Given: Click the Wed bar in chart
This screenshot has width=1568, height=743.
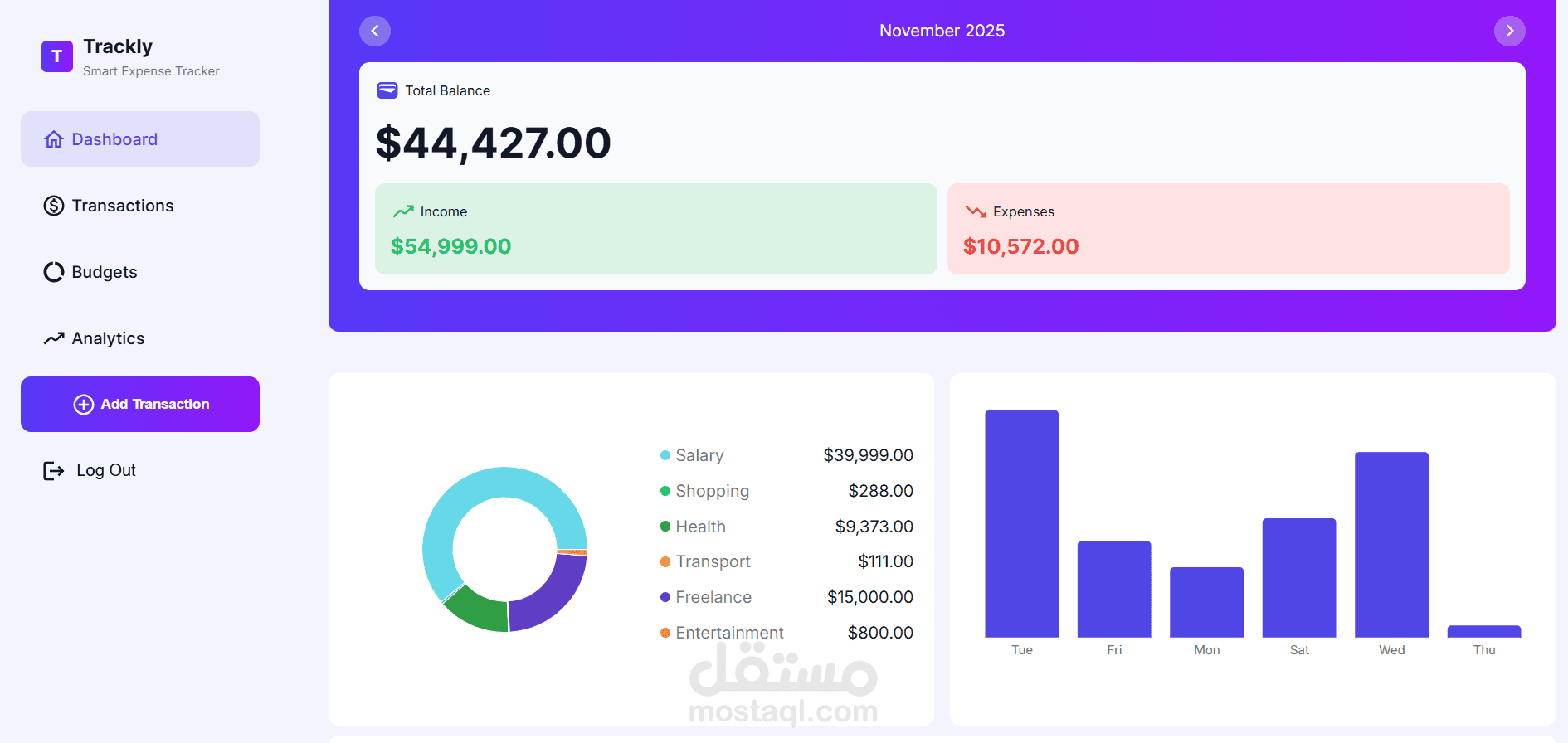Looking at the screenshot, I should [x=1391, y=545].
